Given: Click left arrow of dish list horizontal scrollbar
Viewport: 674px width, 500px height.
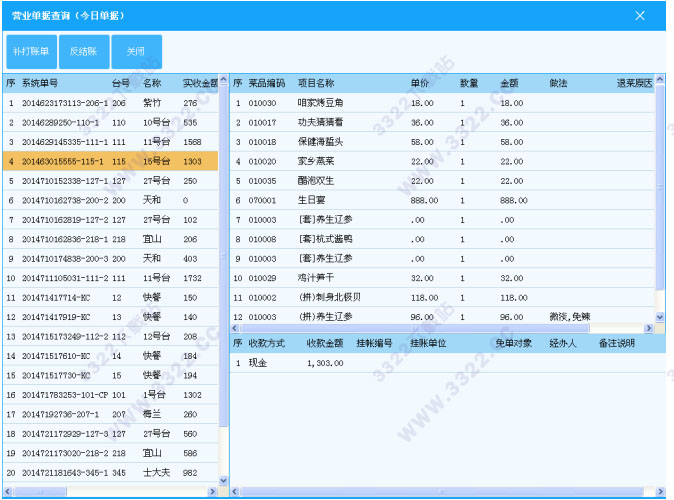Looking at the screenshot, I should [x=235, y=328].
